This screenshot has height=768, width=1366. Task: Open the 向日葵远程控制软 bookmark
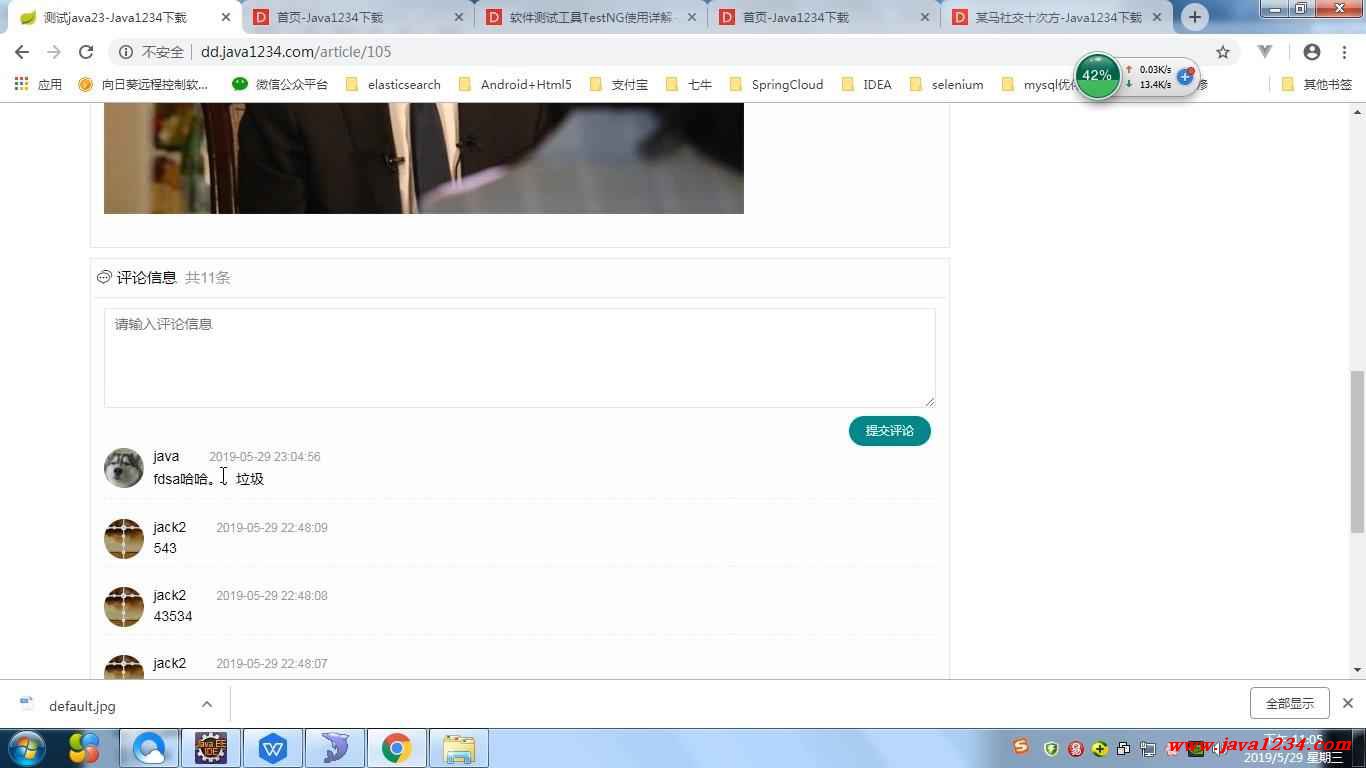[143, 84]
